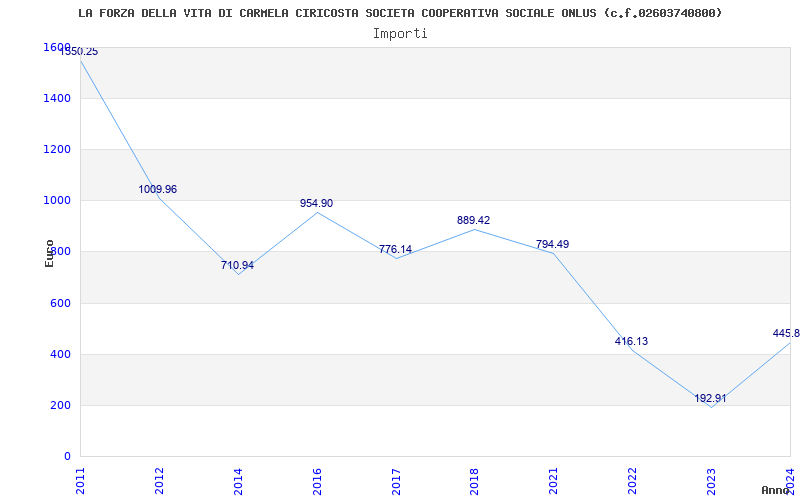
Task: Click the 954.90 data label
Action: pos(316,203)
